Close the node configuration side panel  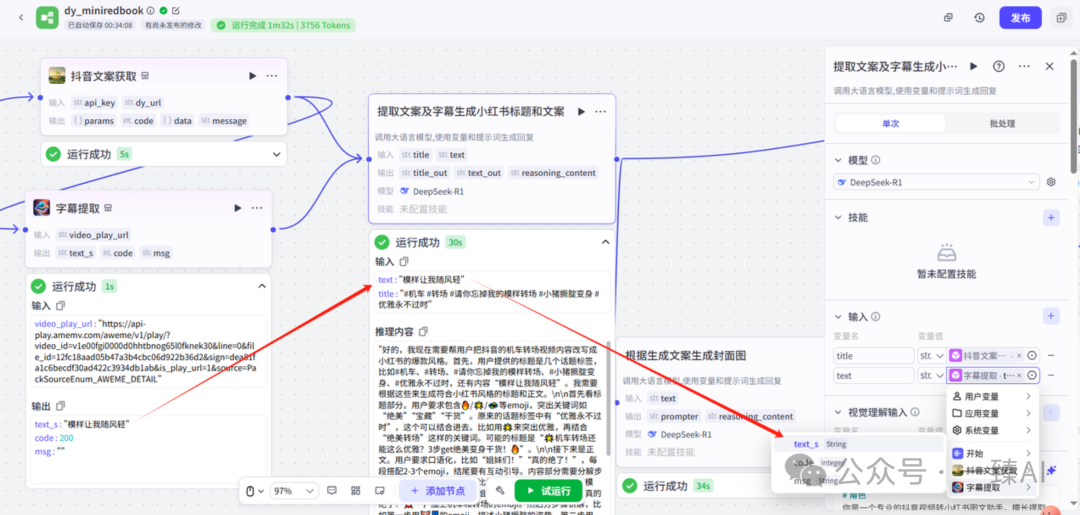pyautogui.click(x=1050, y=66)
